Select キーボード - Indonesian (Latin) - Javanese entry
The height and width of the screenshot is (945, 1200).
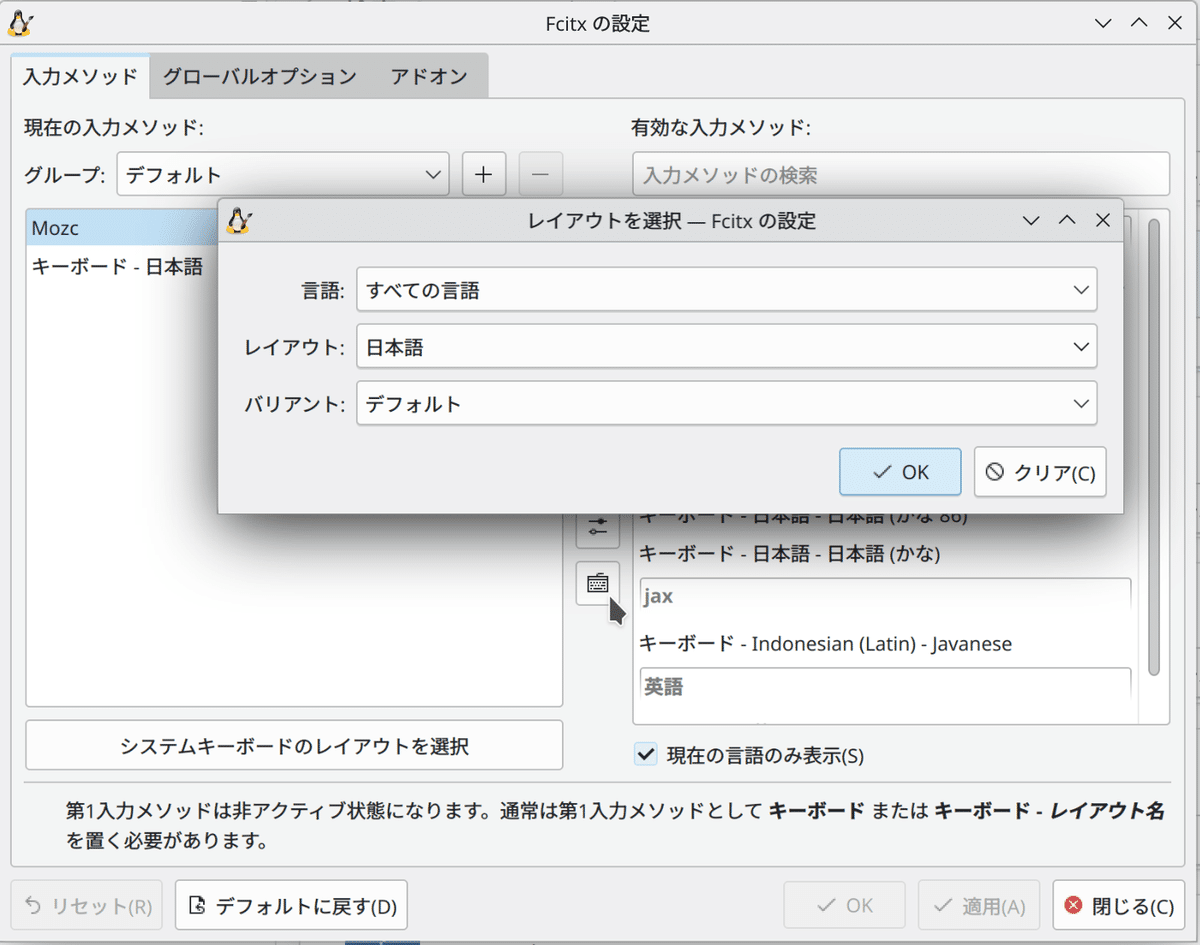[x=825, y=644]
